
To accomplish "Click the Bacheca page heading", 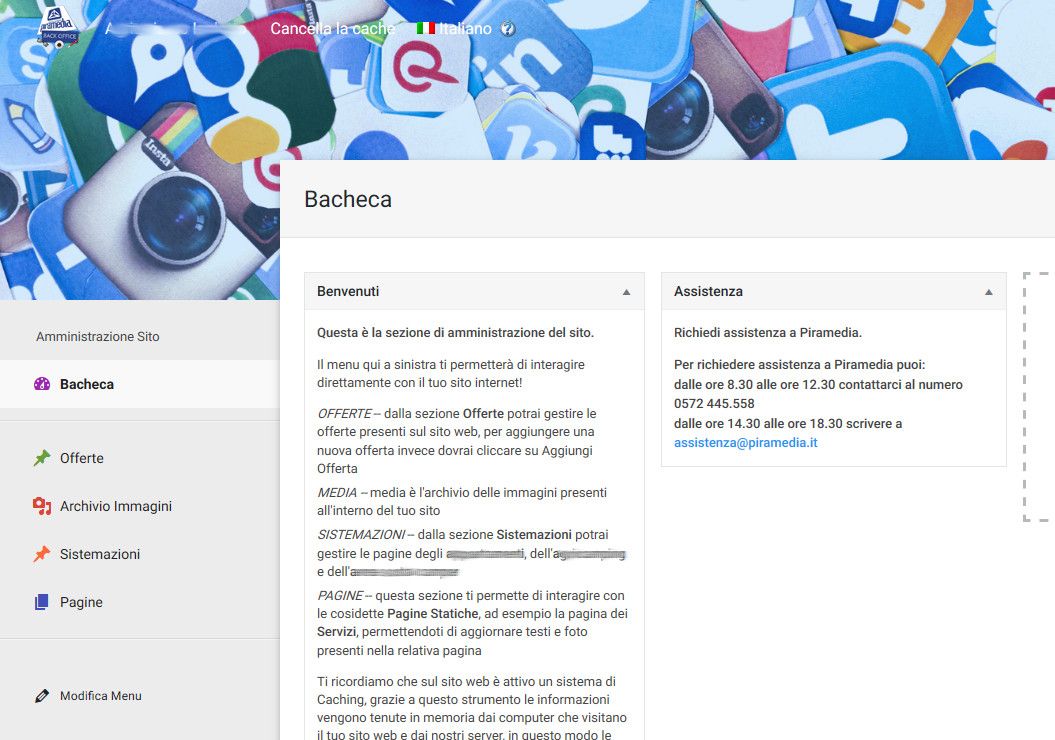I will 348,199.
